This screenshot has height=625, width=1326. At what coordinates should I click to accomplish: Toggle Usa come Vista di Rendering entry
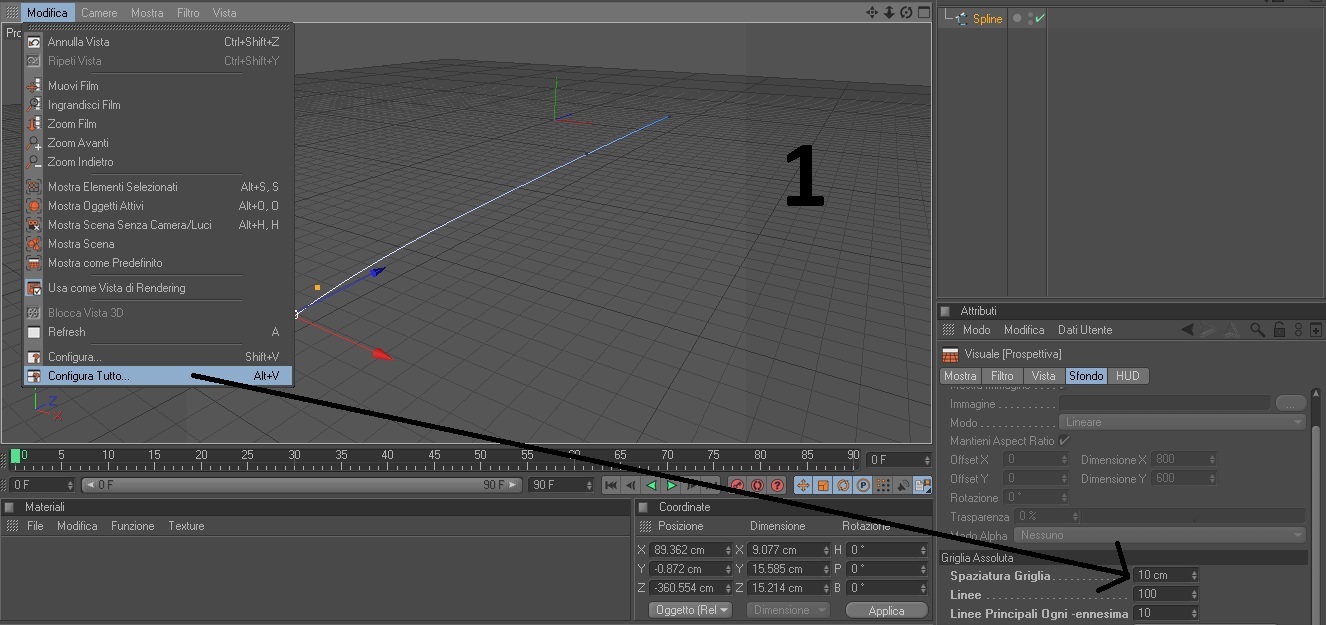(158, 288)
